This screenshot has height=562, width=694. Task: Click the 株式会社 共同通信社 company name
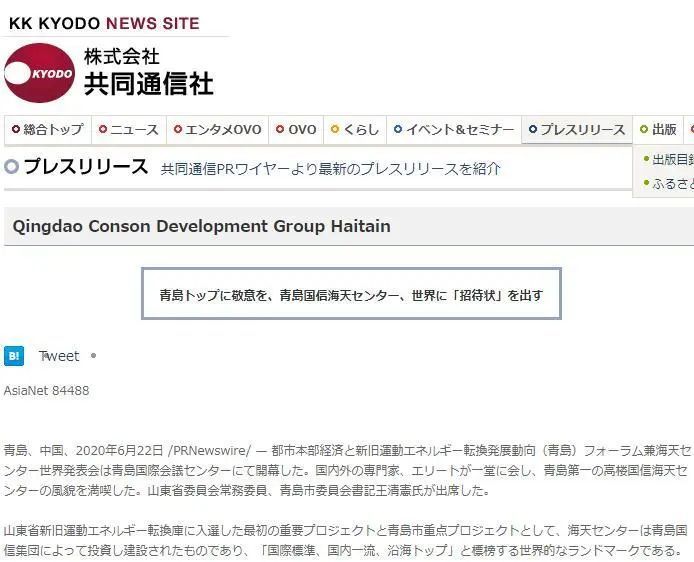click(x=149, y=73)
